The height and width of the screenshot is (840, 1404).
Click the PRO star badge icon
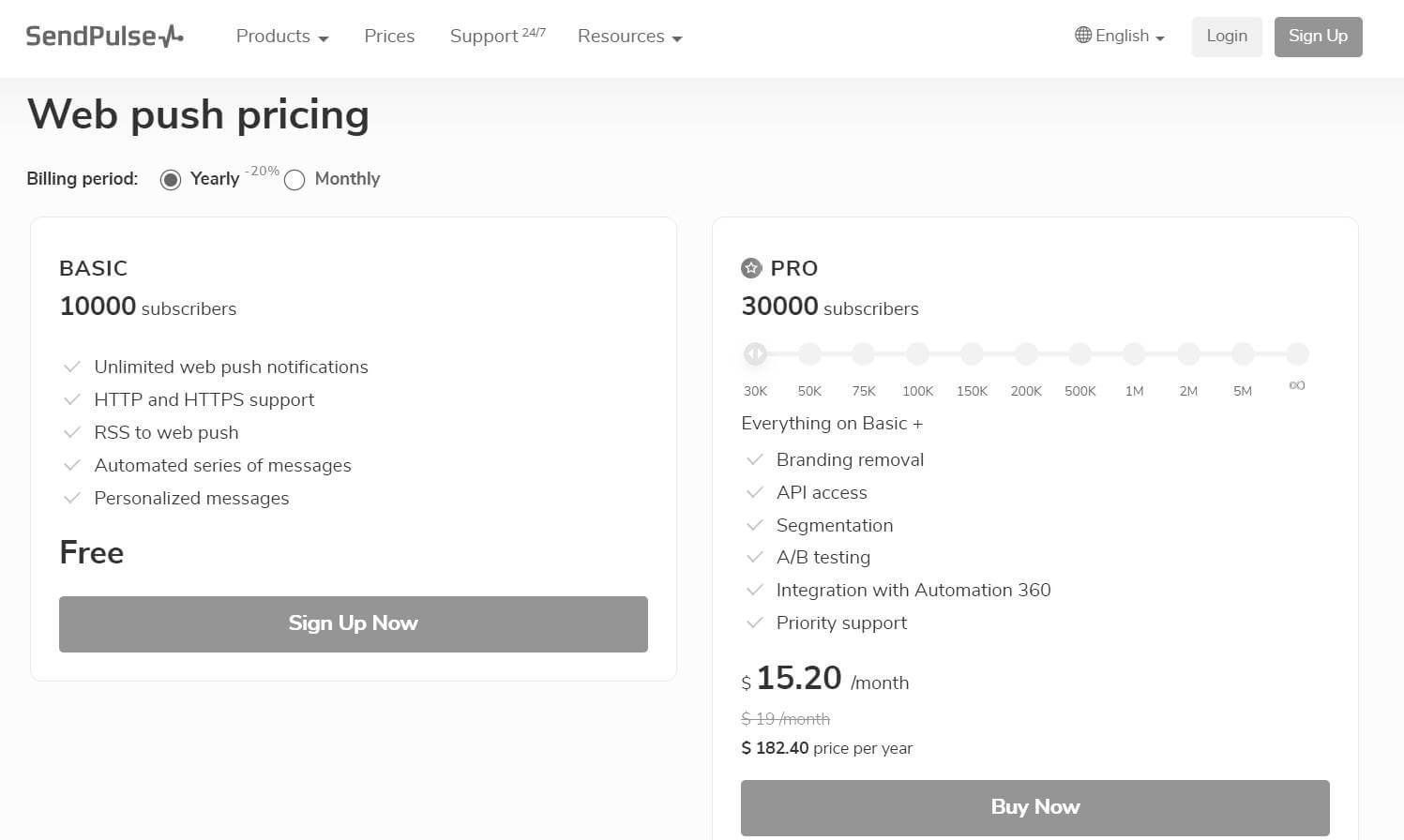tap(751, 268)
